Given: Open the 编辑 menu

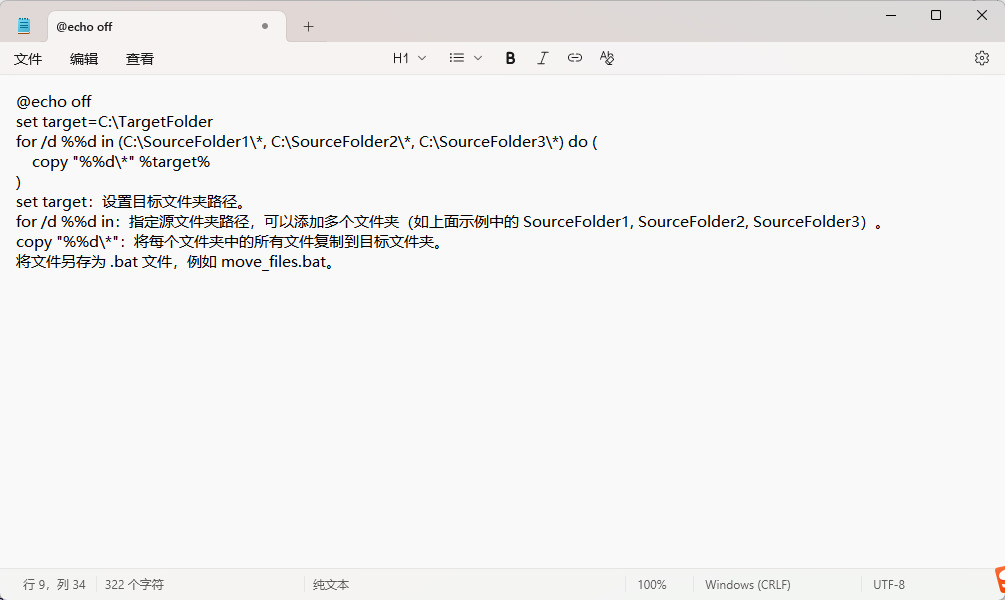Looking at the screenshot, I should [x=84, y=59].
